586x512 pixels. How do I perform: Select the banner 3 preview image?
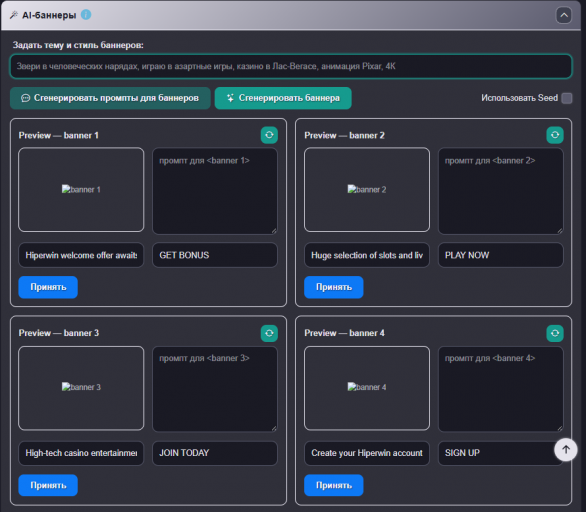click(x=81, y=388)
